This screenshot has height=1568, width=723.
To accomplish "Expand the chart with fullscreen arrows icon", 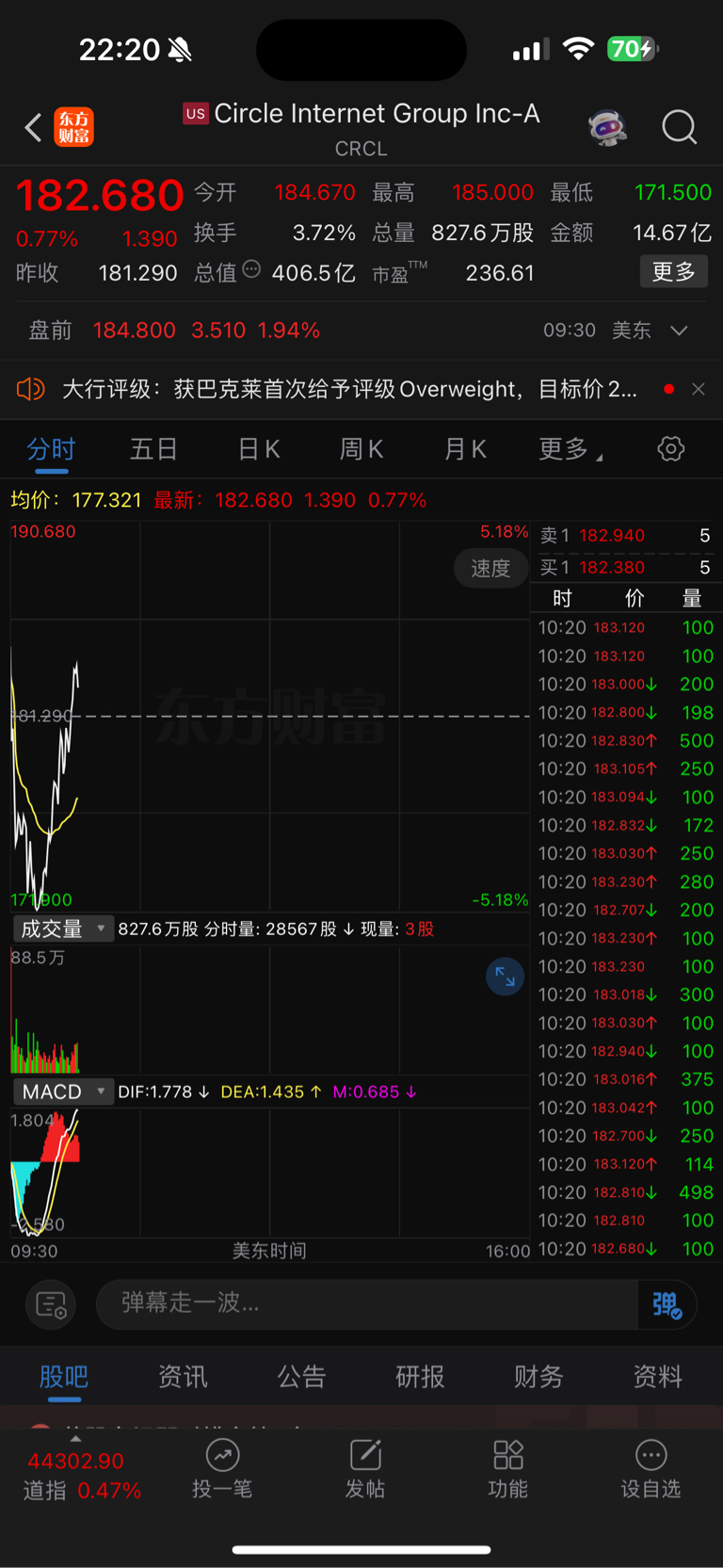I will tap(506, 977).
